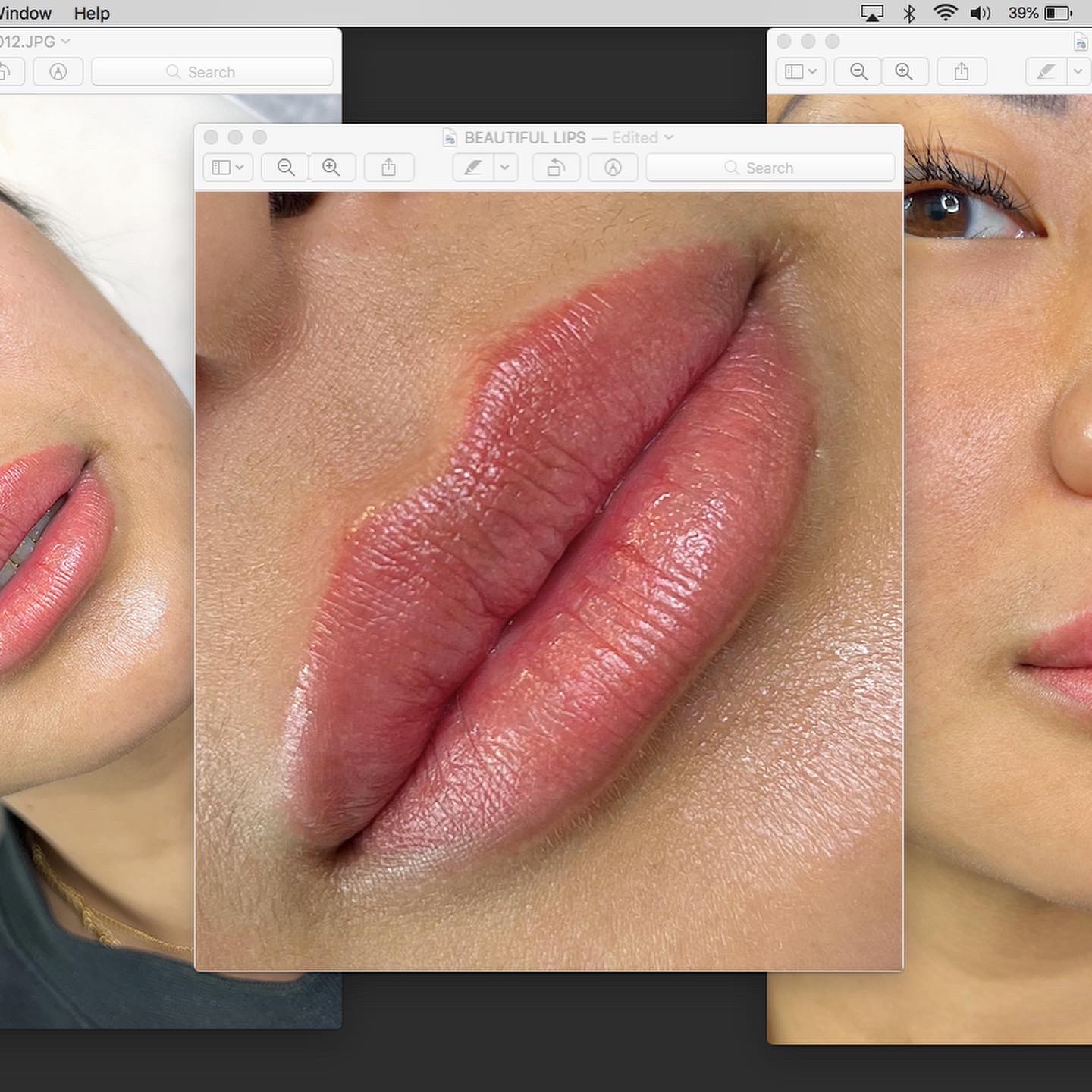Open the Help menu
This screenshot has height=1092, width=1092.
(92, 14)
